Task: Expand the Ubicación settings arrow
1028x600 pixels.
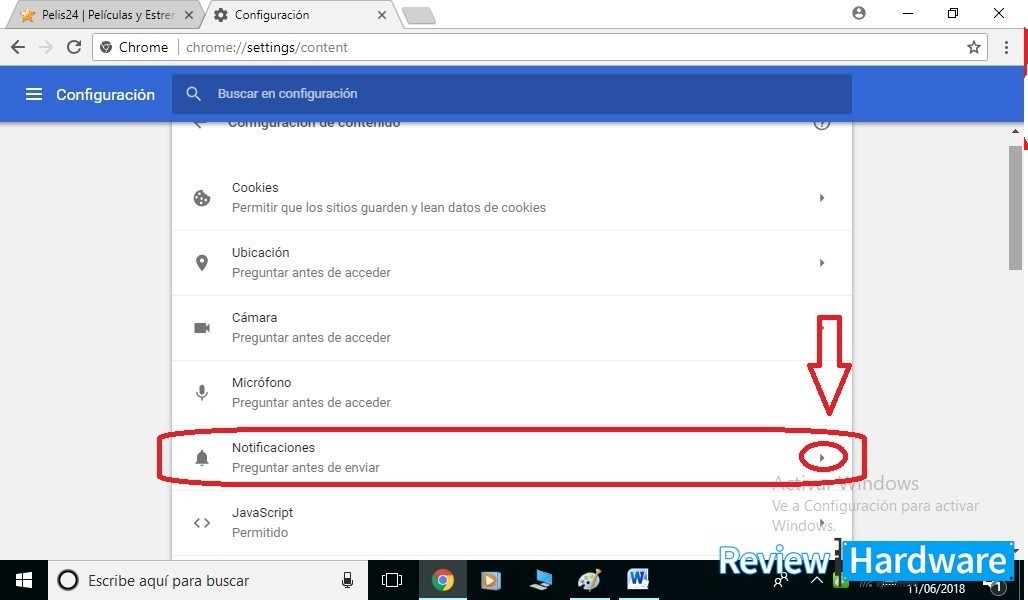Action: point(822,263)
